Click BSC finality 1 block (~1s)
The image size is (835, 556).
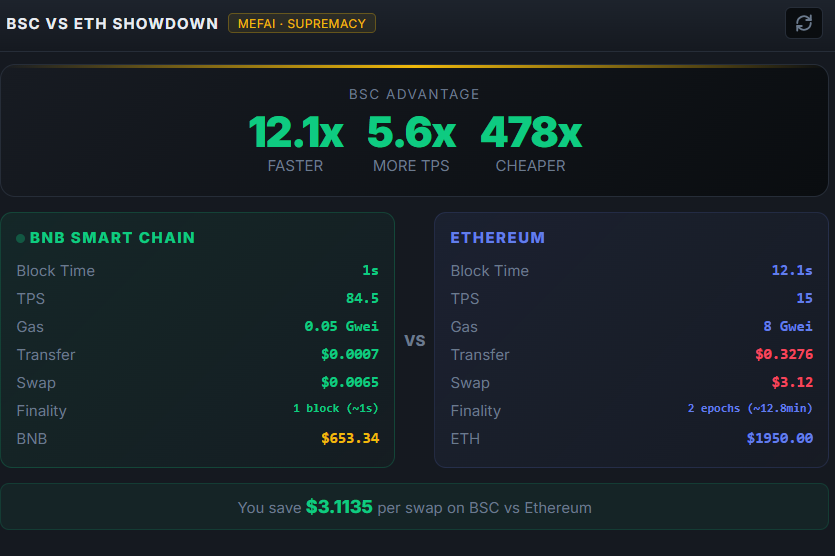pos(335,408)
